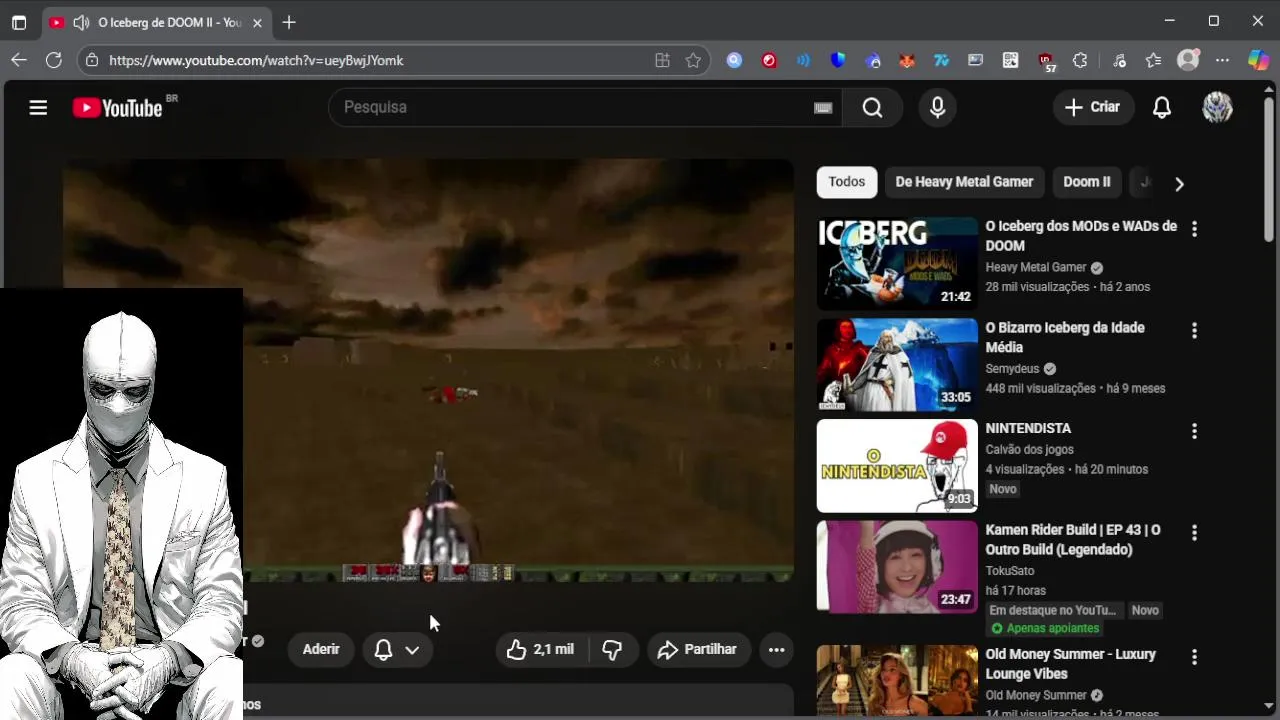
Task: Click the 9:03 Nintendista thumbnail
Action: tap(897, 466)
